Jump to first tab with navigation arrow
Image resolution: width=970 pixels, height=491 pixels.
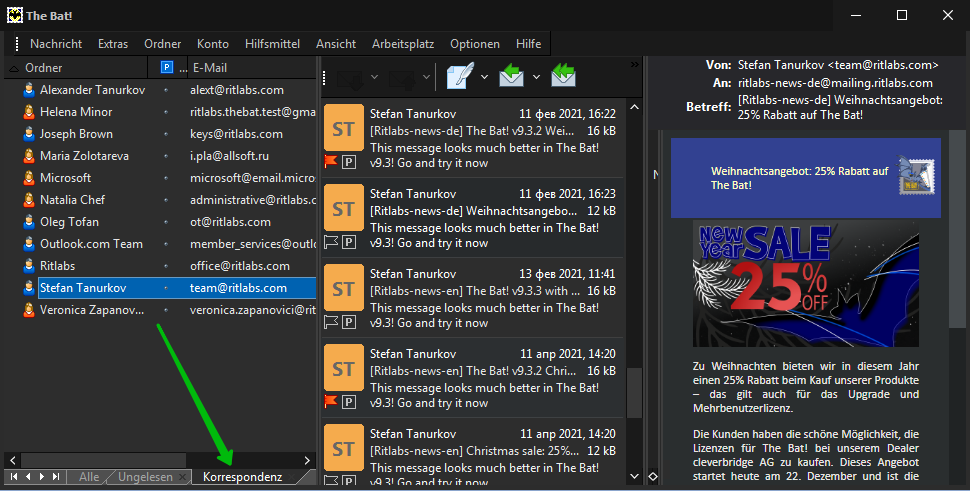click(13, 477)
